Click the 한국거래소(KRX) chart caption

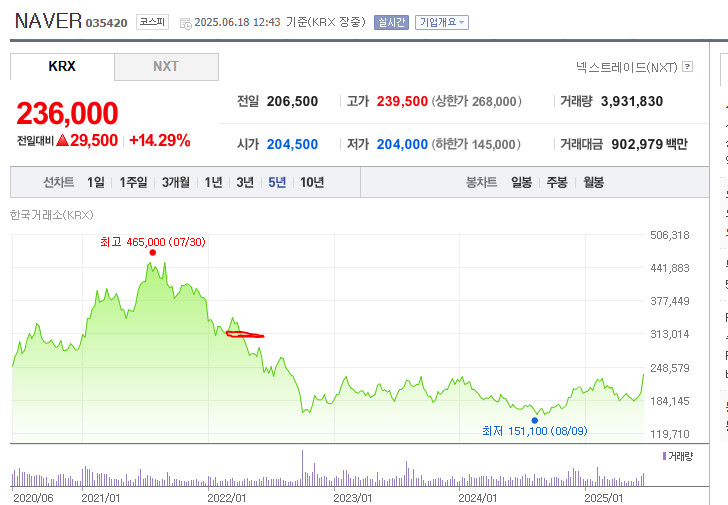pos(52,215)
